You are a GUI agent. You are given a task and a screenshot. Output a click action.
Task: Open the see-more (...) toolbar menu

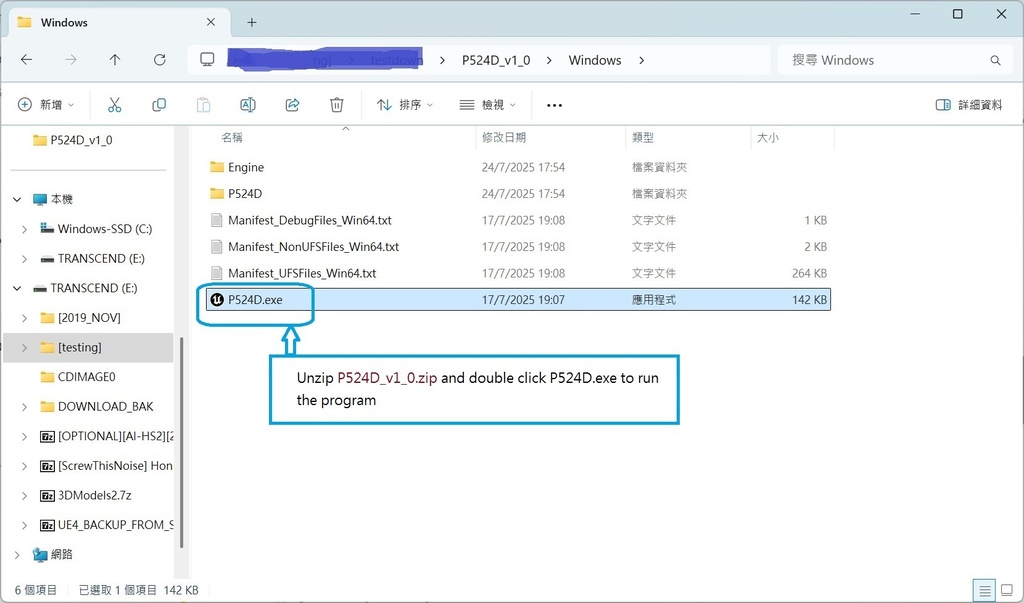pyautogui.click(x=554, y=104)
